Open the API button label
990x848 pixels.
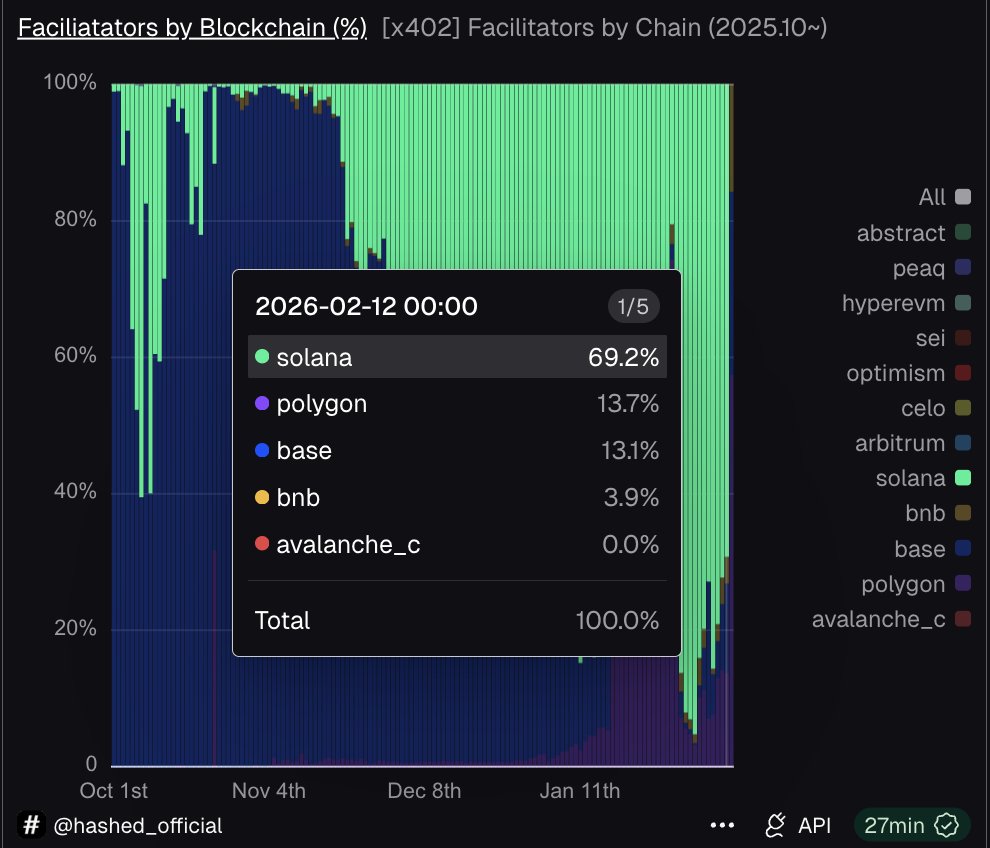814,825
